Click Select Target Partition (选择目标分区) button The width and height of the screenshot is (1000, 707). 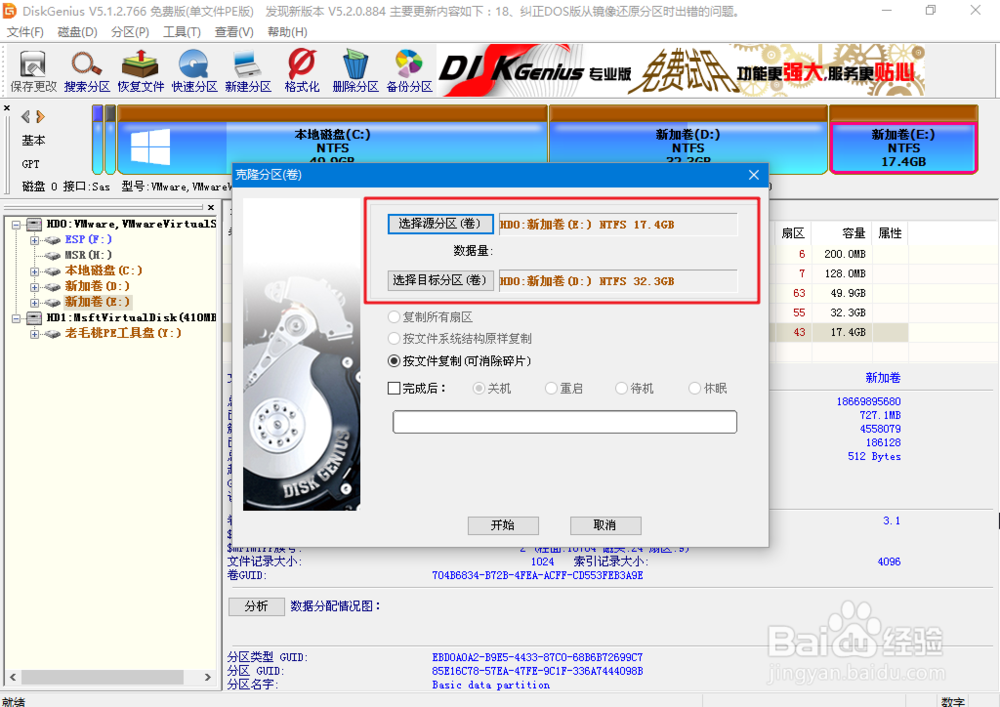440,280
